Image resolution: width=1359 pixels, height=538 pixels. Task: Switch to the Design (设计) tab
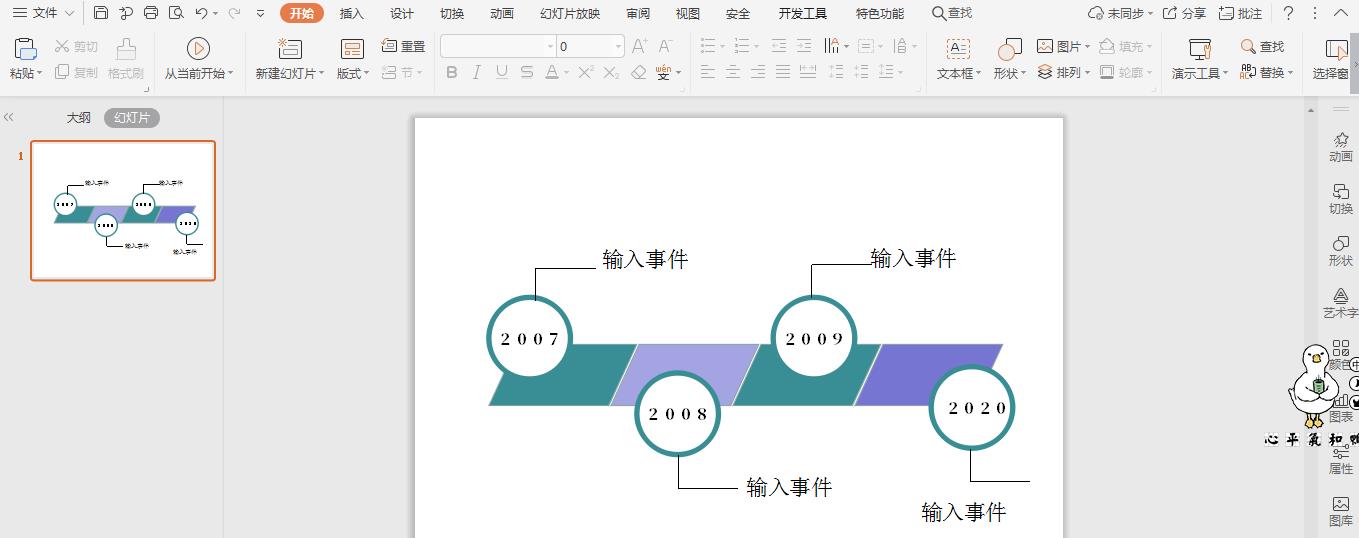(402, 13)
